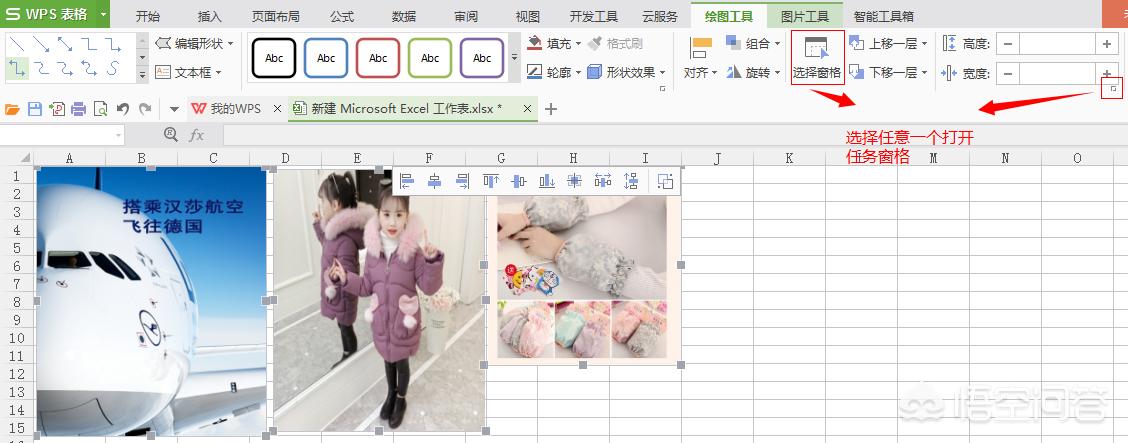This screenshot has width=1128, height=443.
Task: Open the WPS 表格 application menu arrow
Action: 104,14
